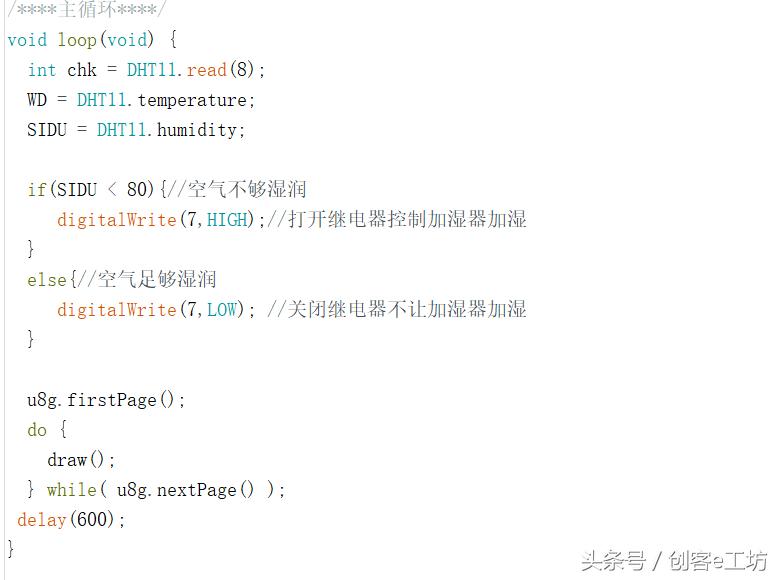This screenshot has width=781, height=580.
Task: Click the SIDU assignment at line start
Action: 46,130
